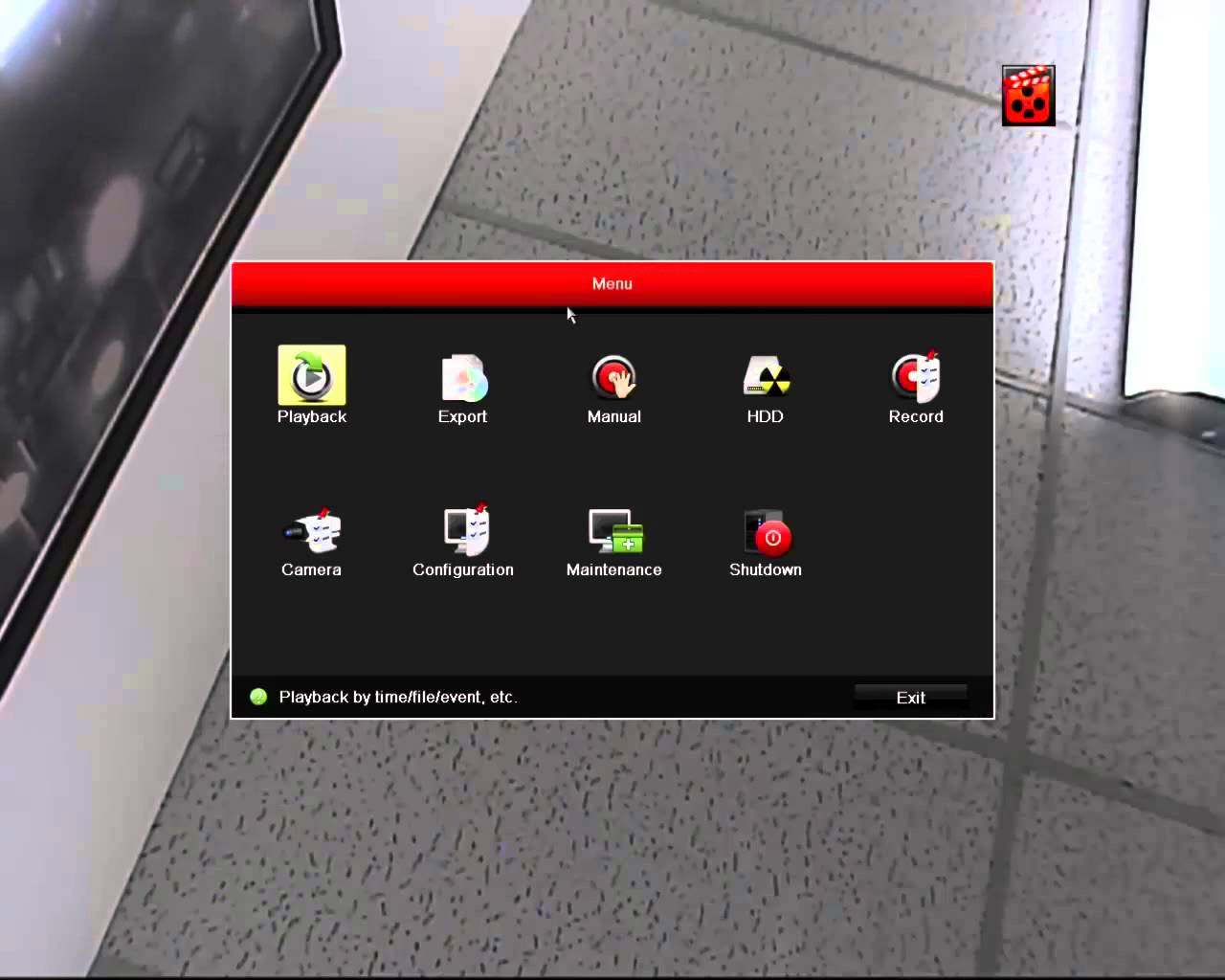
Task: Select the Manual record hand icon
Action: [613, 377]
